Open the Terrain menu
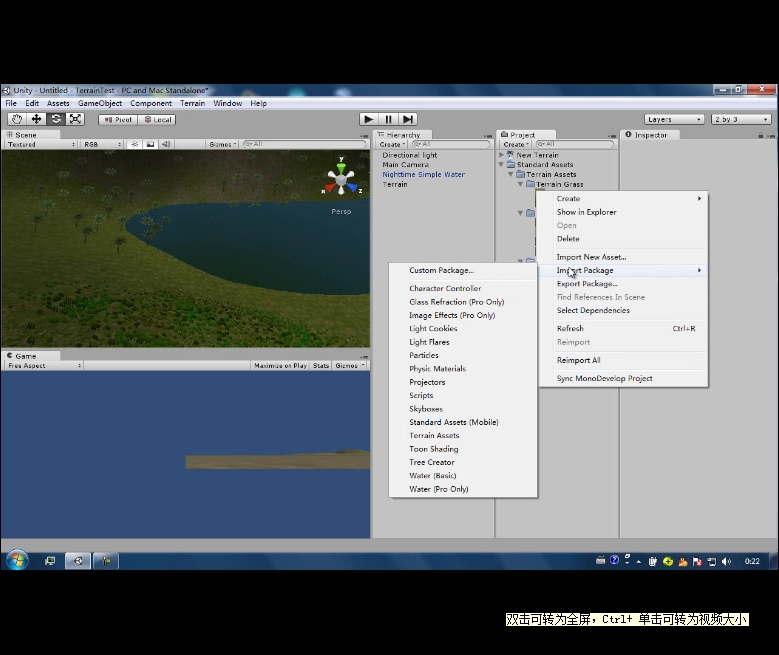779x655 pixels. point(192,103)
